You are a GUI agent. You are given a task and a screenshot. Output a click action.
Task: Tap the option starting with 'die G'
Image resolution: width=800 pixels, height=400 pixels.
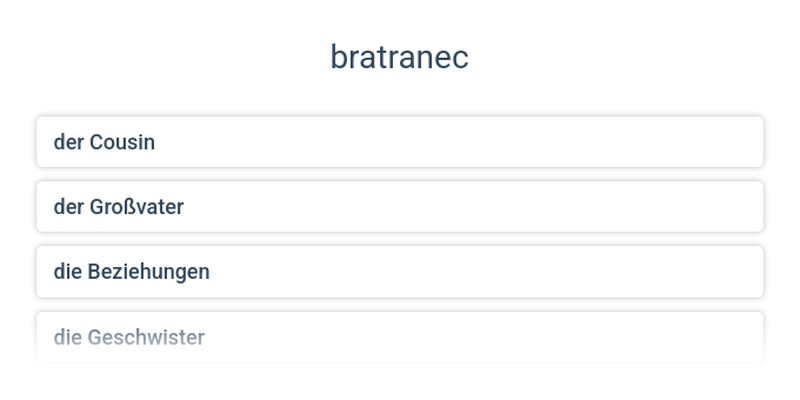click(x=400, y=337)
